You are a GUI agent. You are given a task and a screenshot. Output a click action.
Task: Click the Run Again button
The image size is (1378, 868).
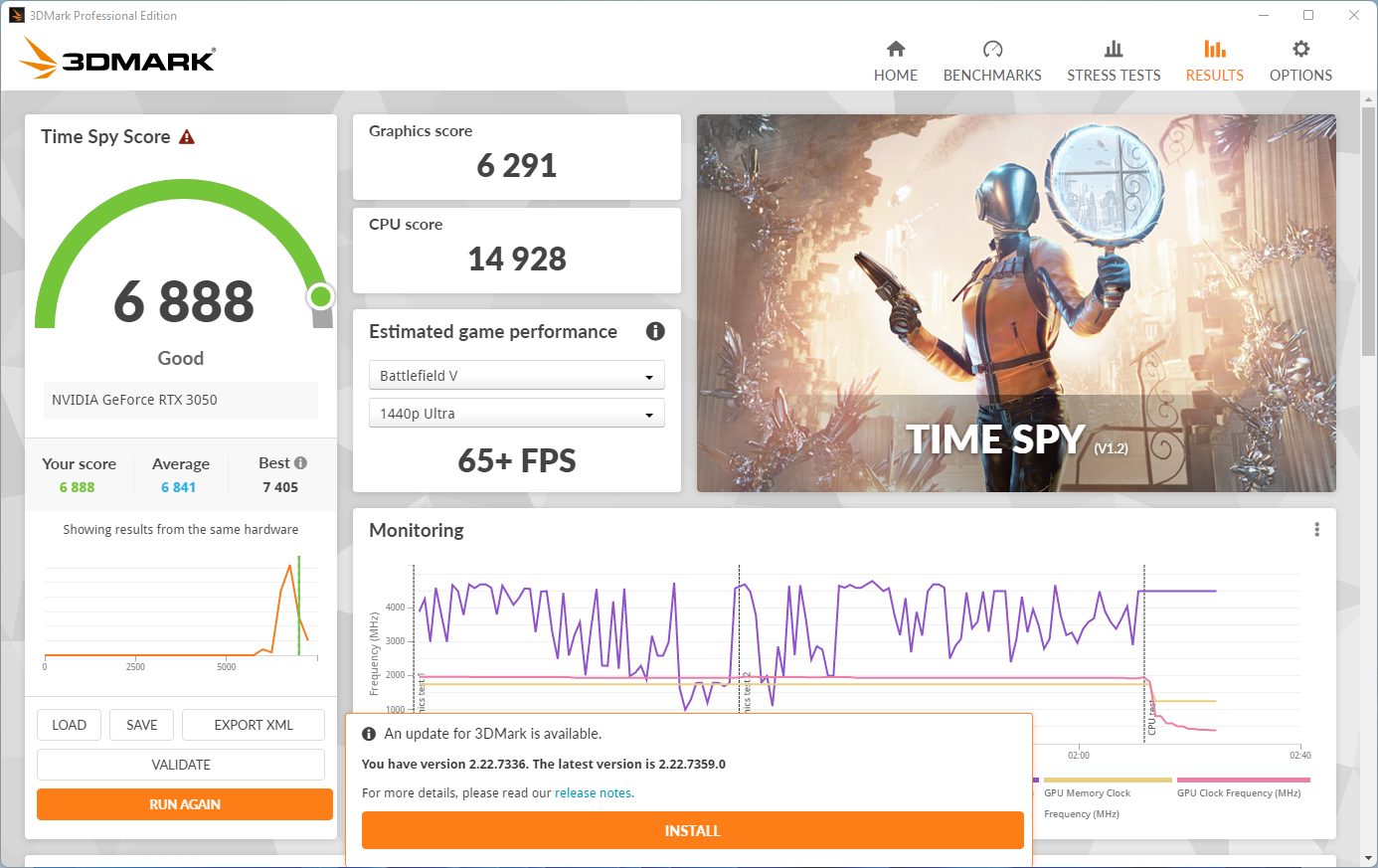185,804
